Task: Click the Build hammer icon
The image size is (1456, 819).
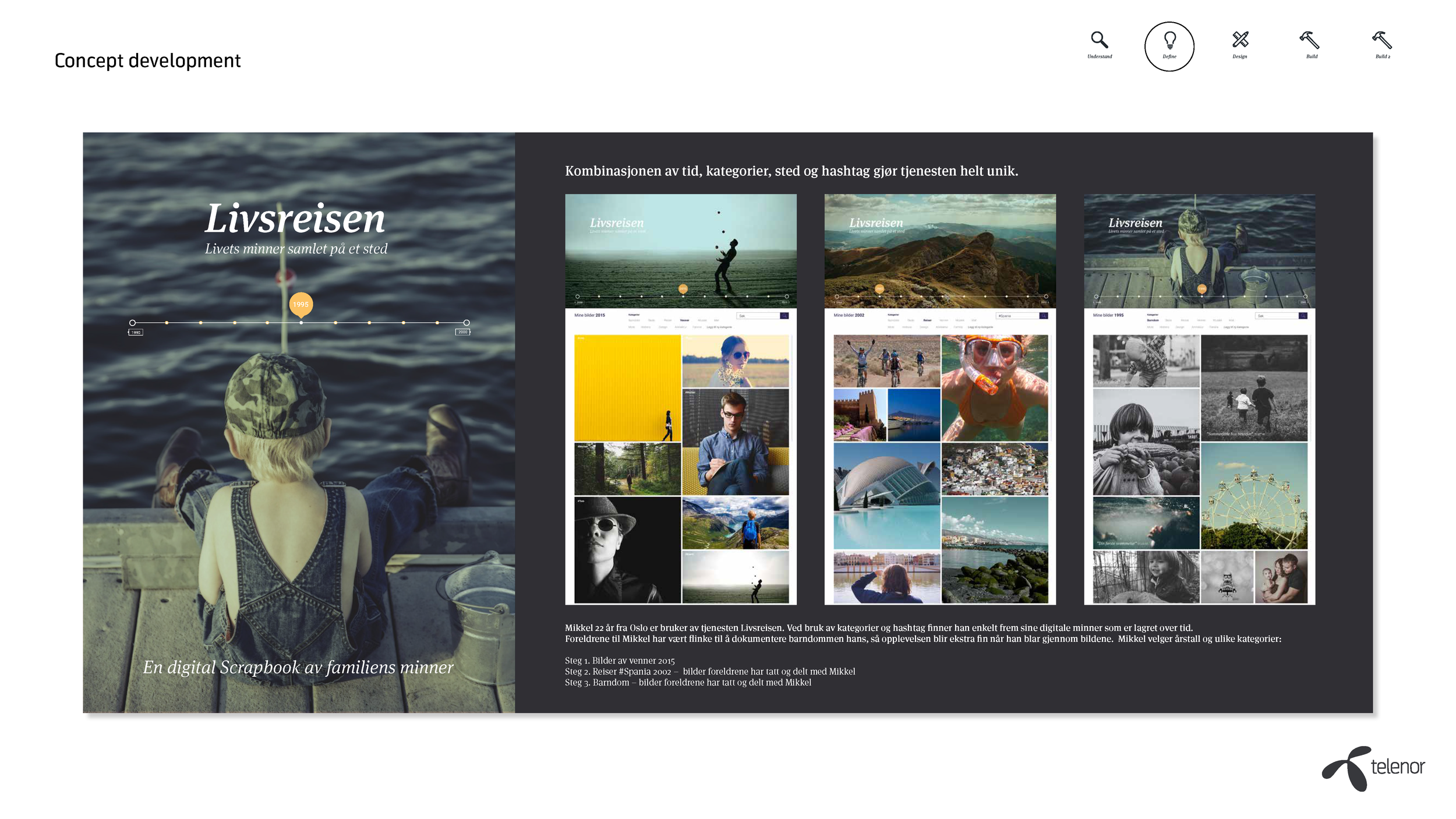Action: [1309, 40]
